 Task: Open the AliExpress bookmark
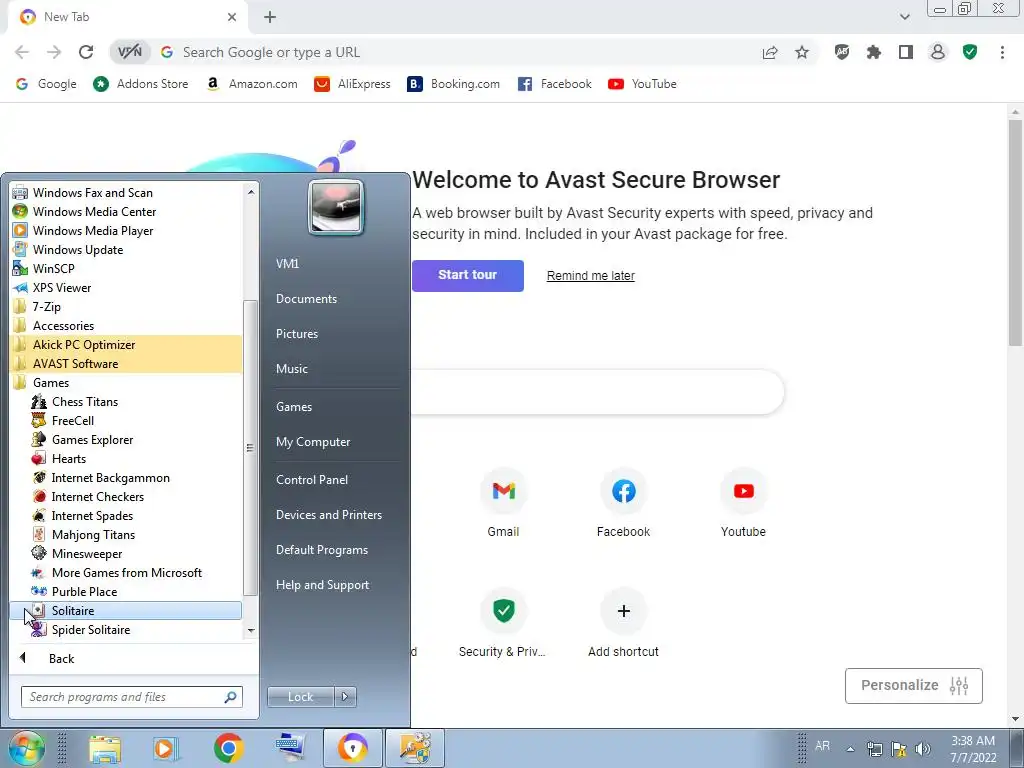point(352,84)
